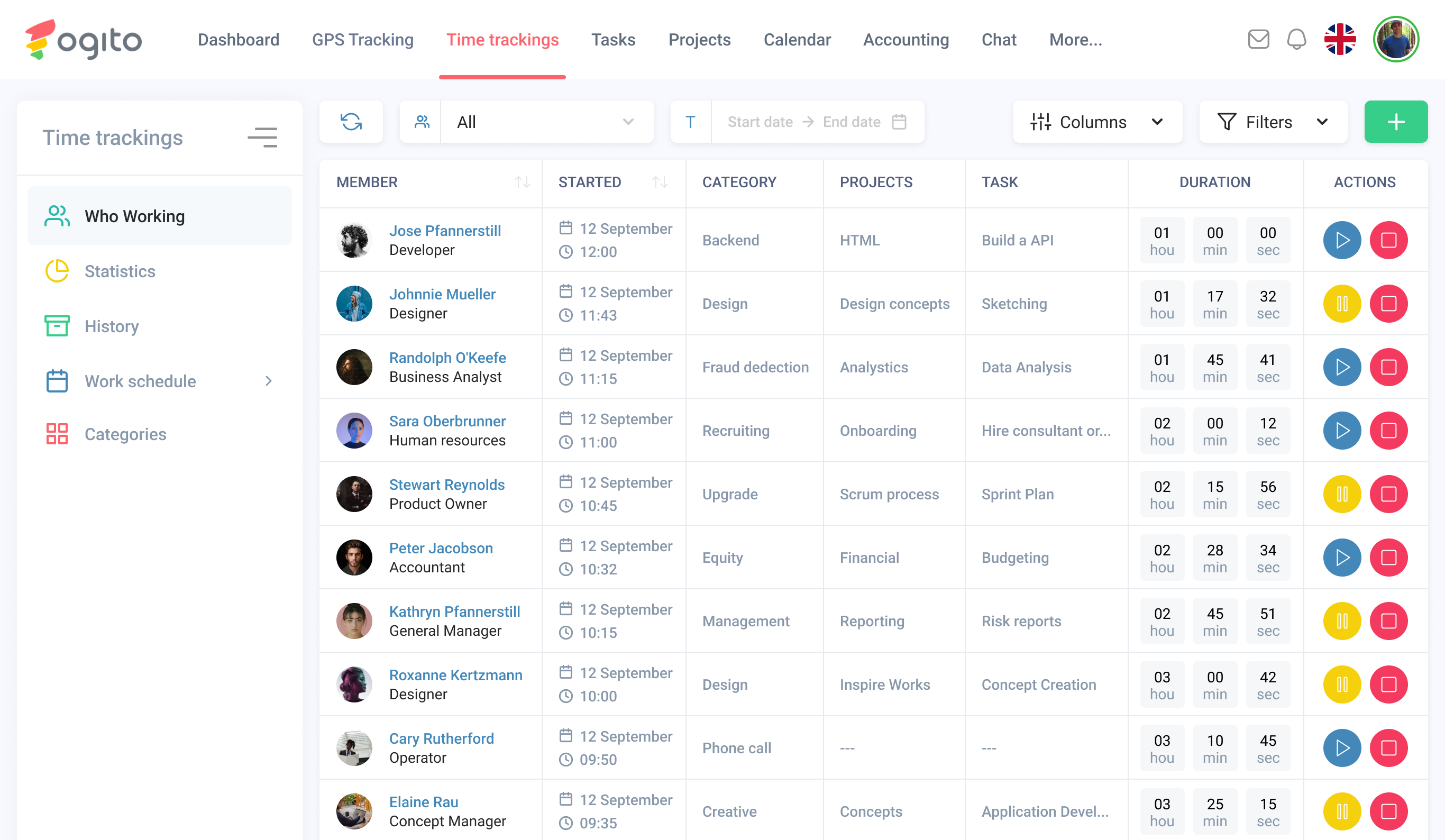Open the mail inbox icon
This screenshot has width=1445, height=840.
coord(1258,40)
